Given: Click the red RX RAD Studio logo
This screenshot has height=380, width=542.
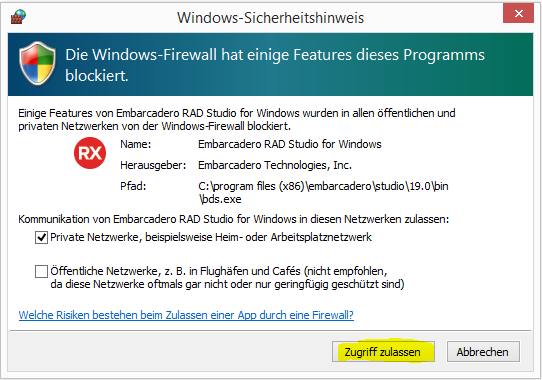Looking at the screenshot, I should click(90, 153).
